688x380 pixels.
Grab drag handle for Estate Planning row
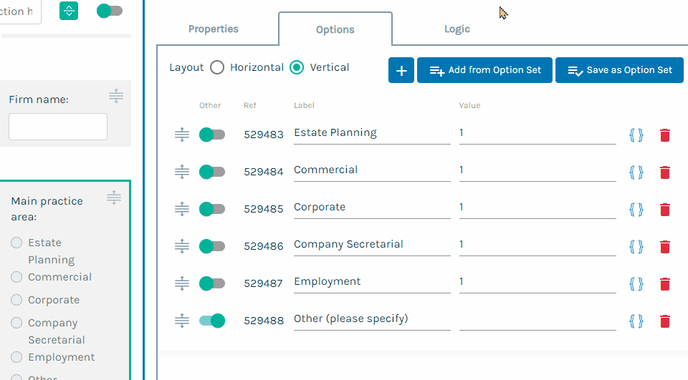[182, 134]
